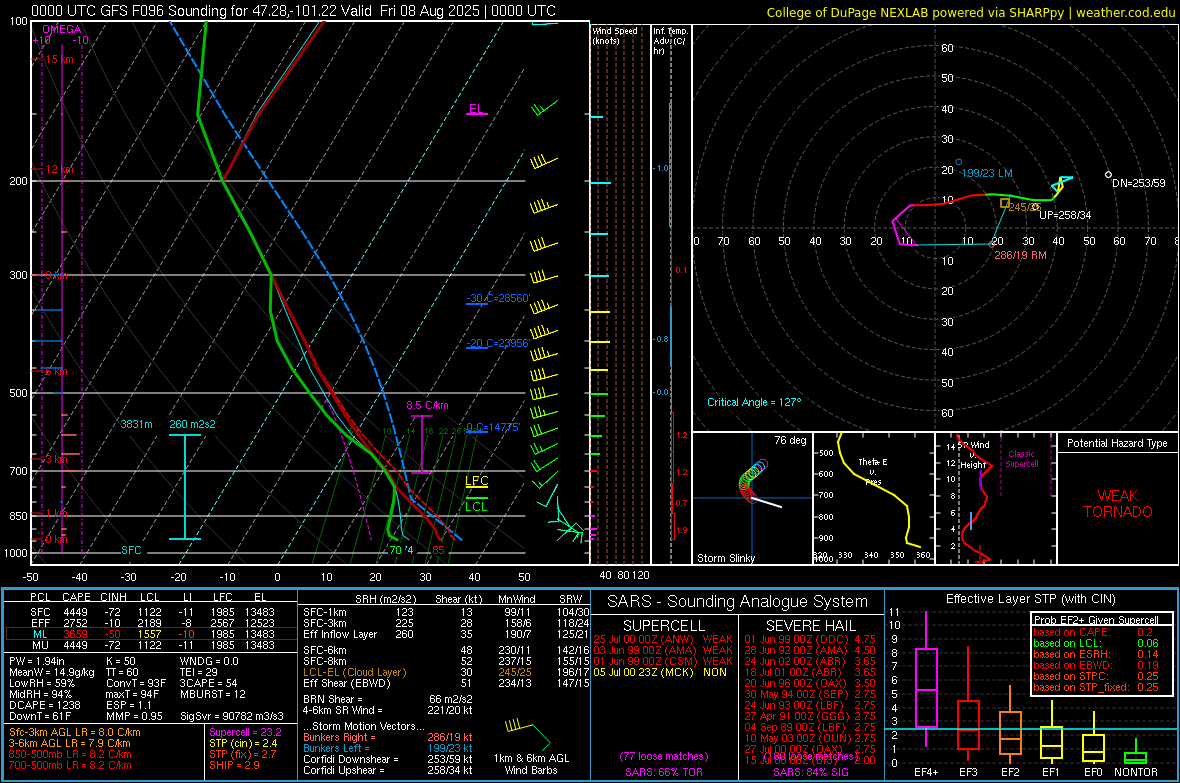Screen dimensions: 1180x783
Task: Click the Corfidi Downshear = 253/59 kt line
Action: [x=388, y=760]
